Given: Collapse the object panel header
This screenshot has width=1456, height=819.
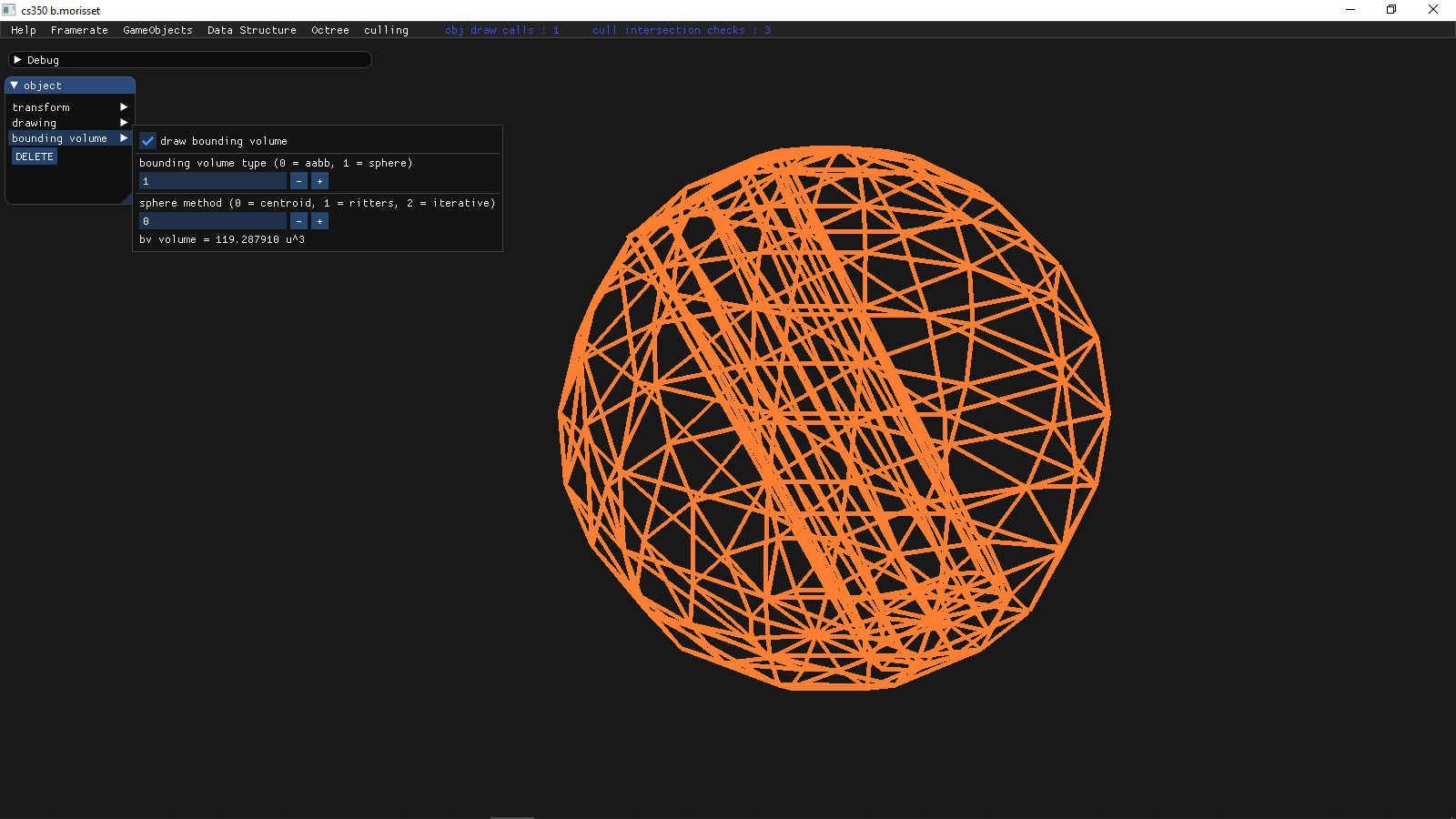Looking at the screenshot, I should point(15,86).
